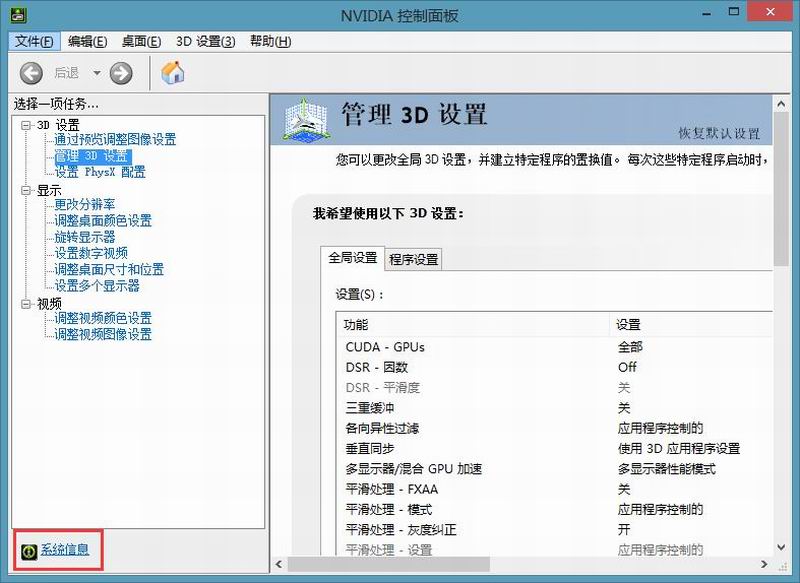Select the 平滑处理 - 灰度纠正 row
Screen dimensions: 800x583
coord(554,530)
